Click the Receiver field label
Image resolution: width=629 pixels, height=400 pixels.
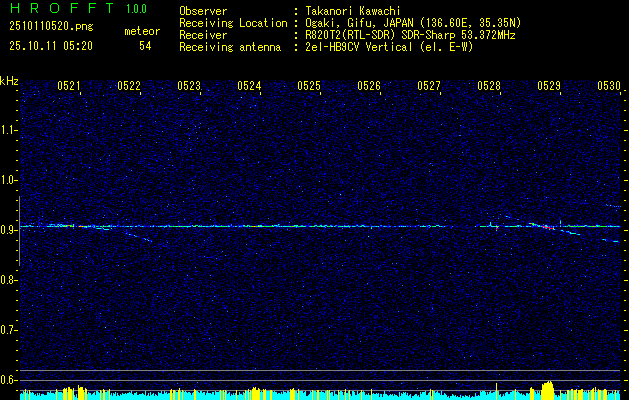point(203,35)
